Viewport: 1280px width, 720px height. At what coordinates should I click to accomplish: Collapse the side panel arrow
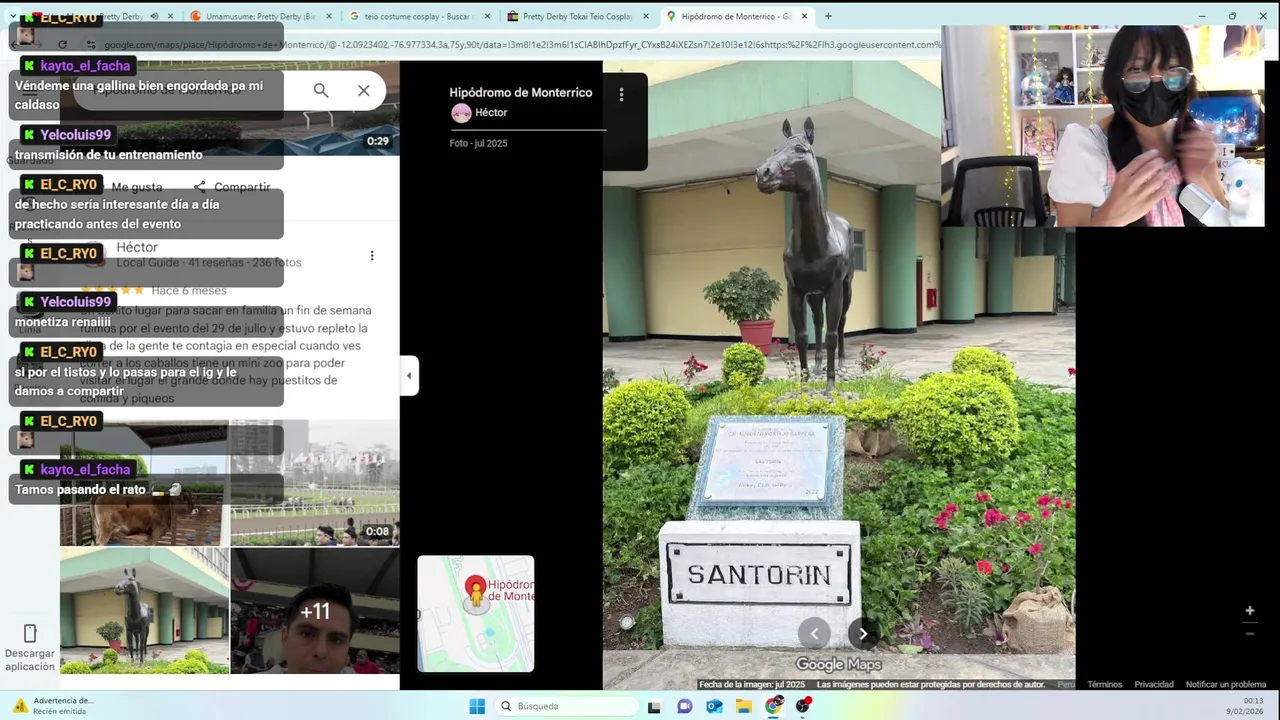tap(408, 376)
